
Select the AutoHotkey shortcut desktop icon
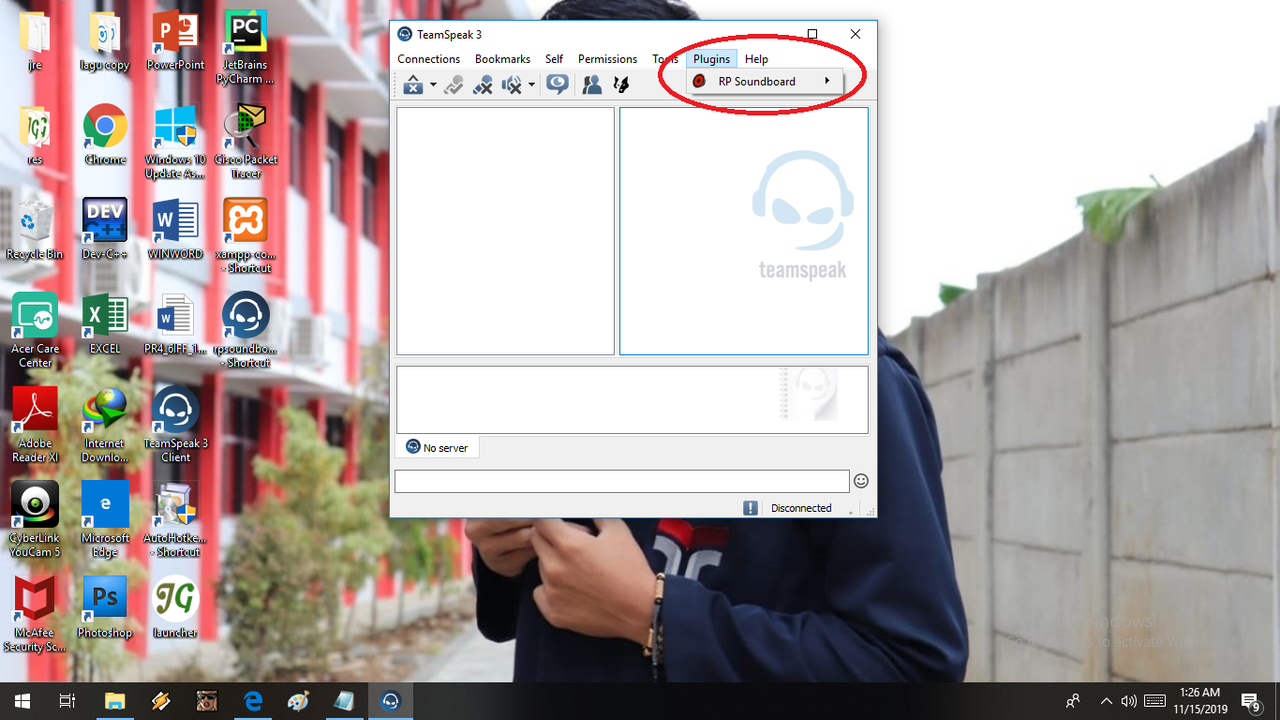point(175,518)
